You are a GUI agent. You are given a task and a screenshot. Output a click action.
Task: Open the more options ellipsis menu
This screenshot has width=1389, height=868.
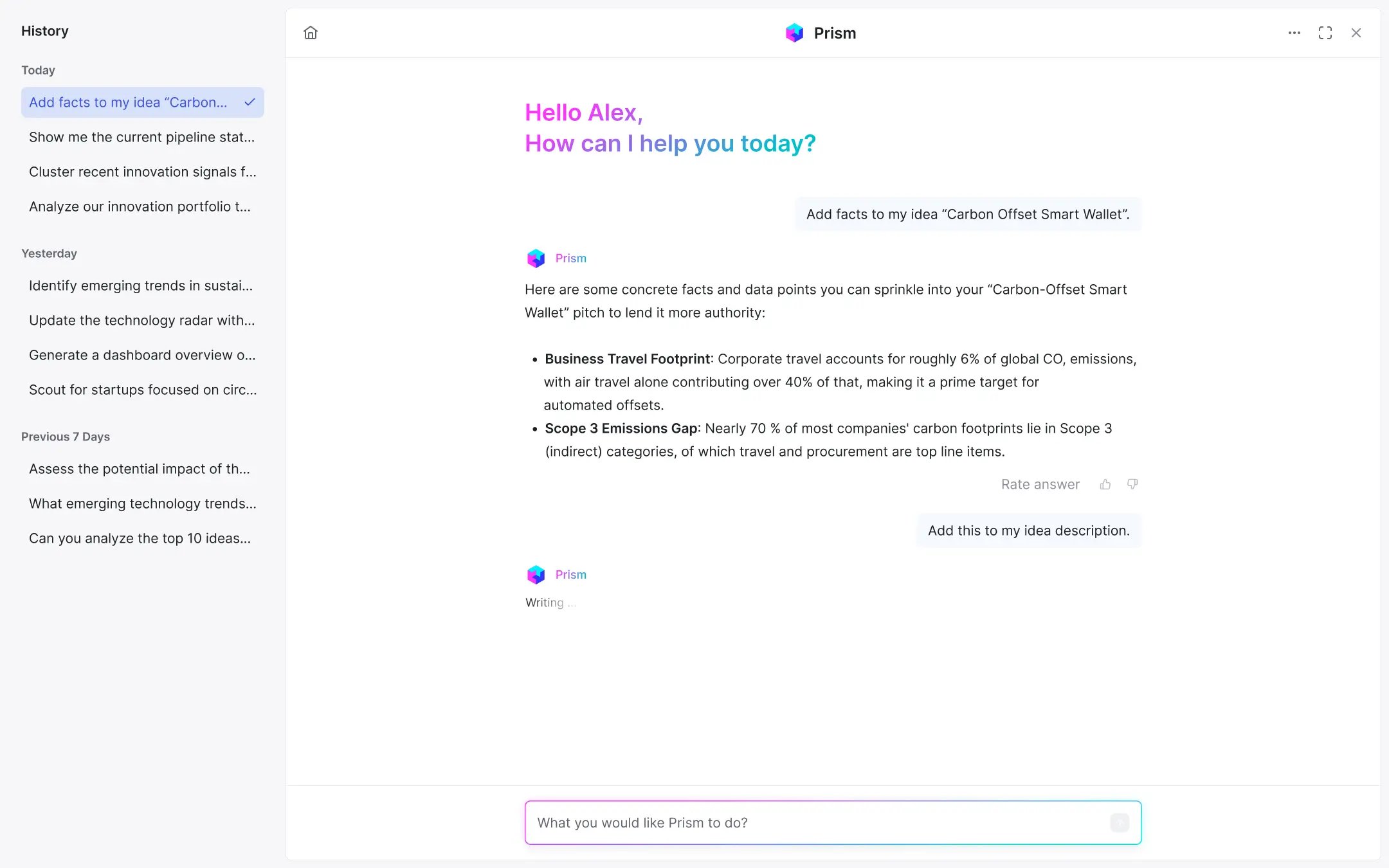point(1294,33)
